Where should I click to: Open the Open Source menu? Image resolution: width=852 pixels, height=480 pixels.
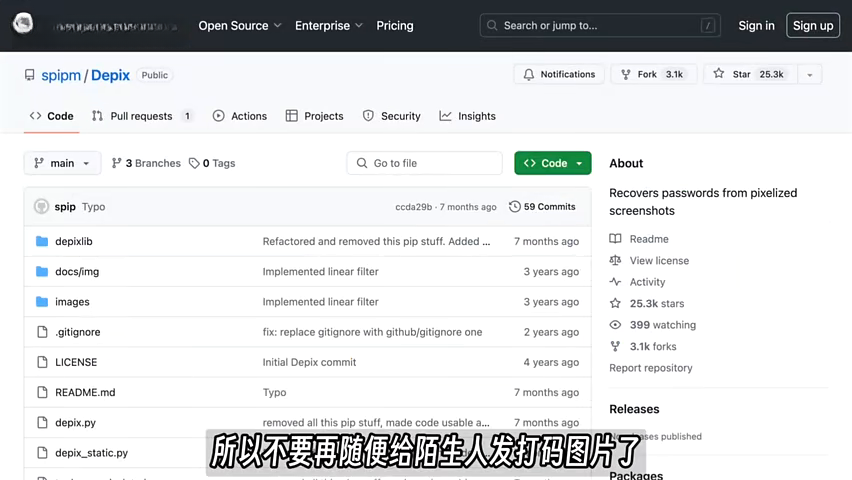[240, 26]
